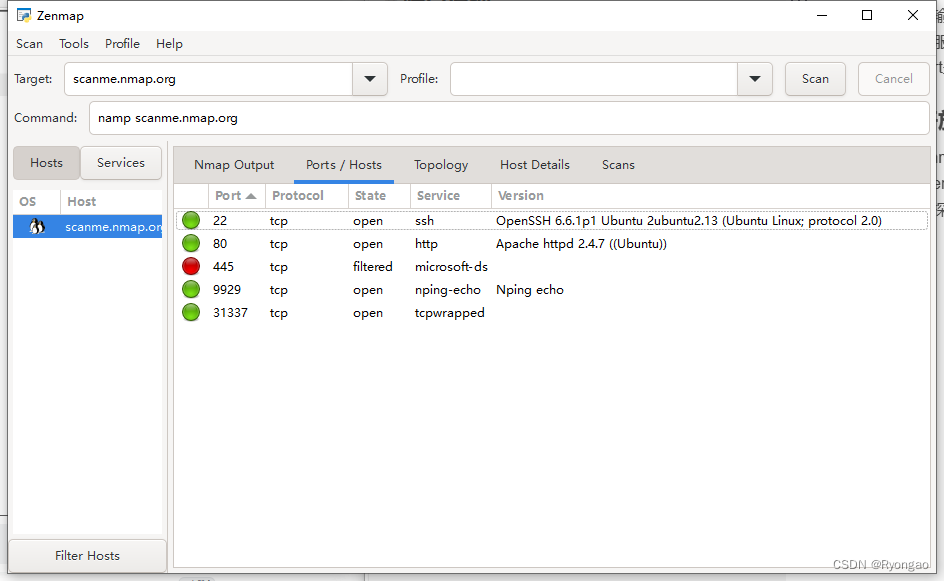The height and width of the screenshot is (581, 944).
Task: Minimize the Zenmap window
Action: pyautogui.click(x=822, y=16)
